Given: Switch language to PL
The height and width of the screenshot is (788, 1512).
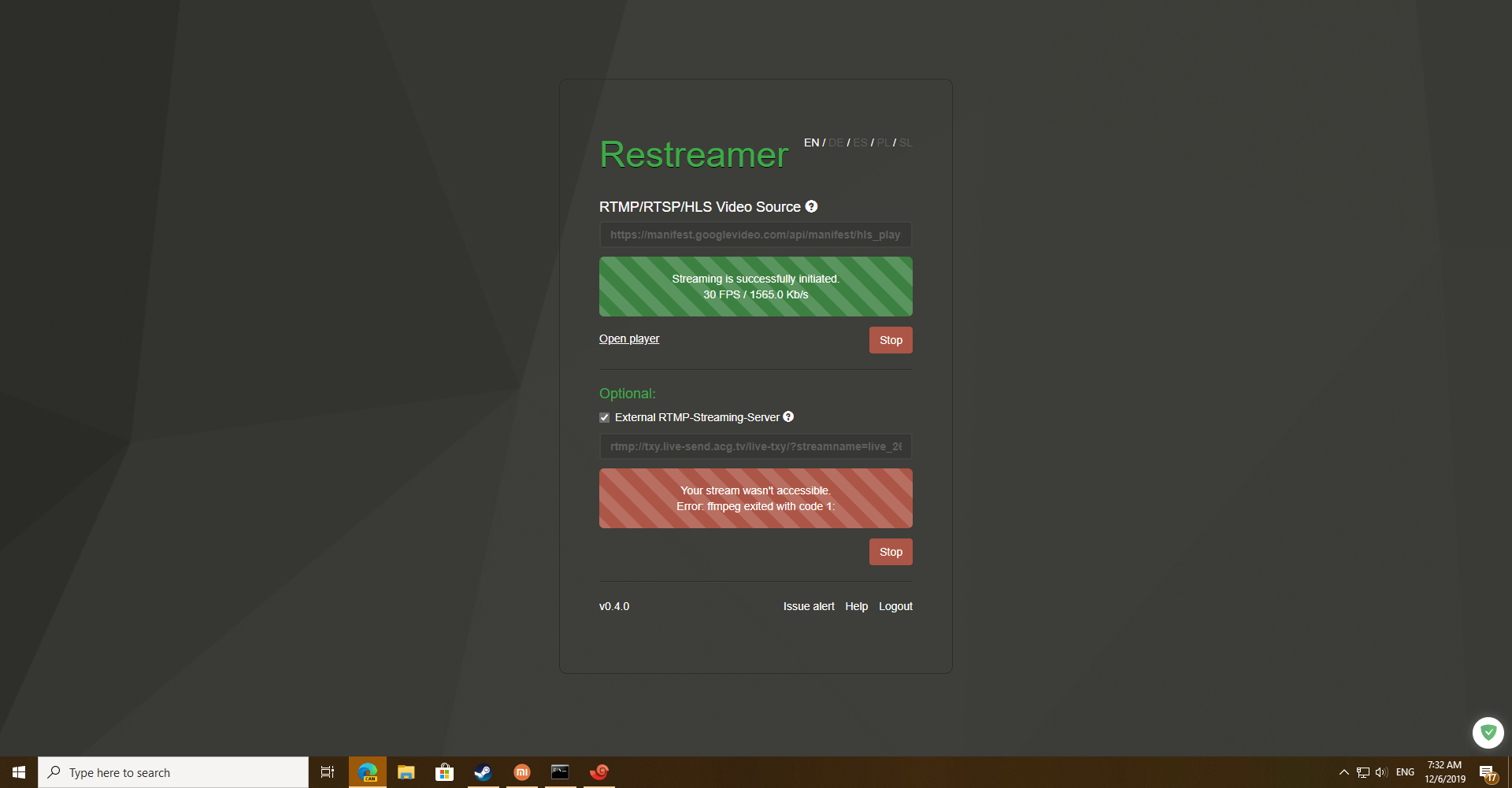Looking at the screenshot, I should (x=883, y=142).
